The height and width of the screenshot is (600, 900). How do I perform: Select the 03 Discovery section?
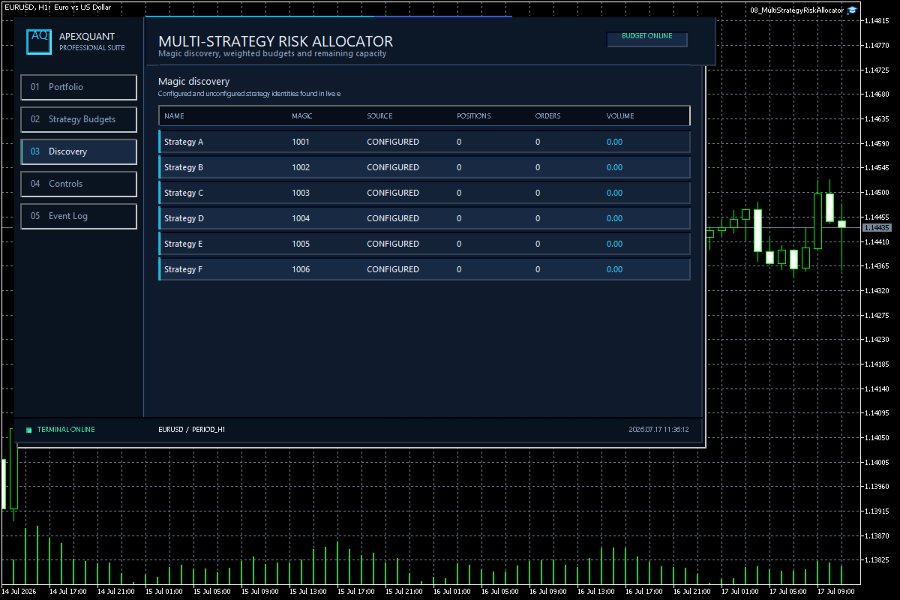[79, 152]
